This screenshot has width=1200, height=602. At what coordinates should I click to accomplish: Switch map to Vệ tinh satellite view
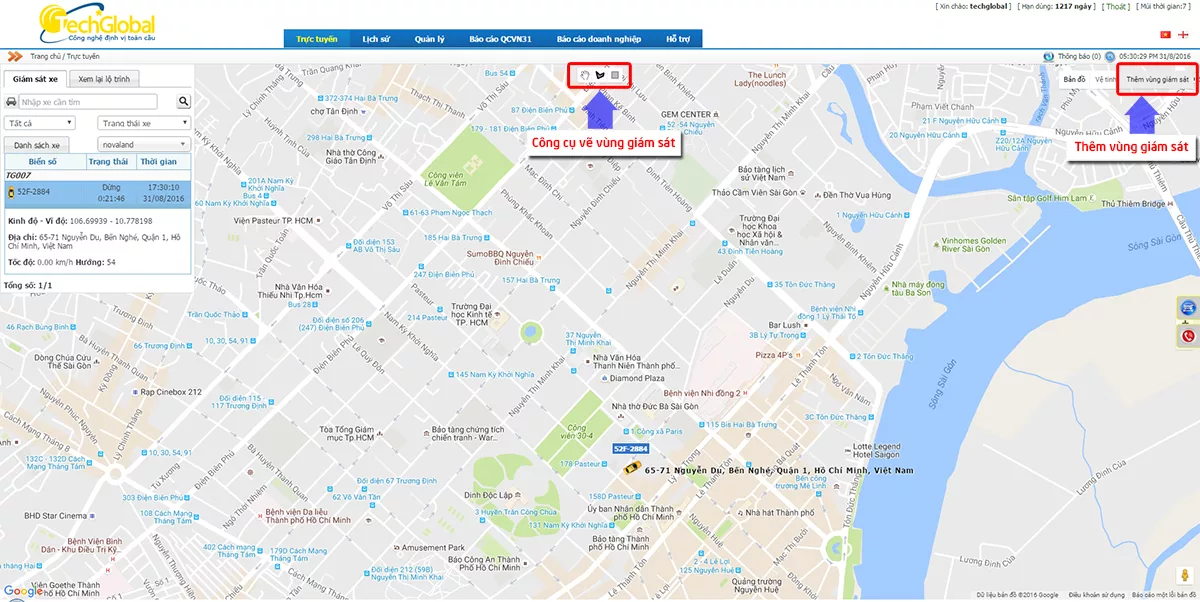(1105, 79)
